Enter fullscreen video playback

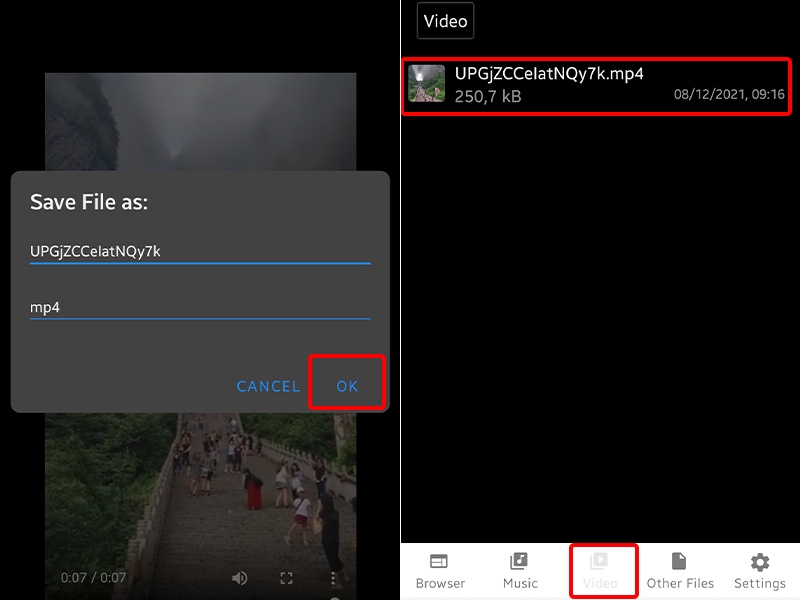(286, 577)
